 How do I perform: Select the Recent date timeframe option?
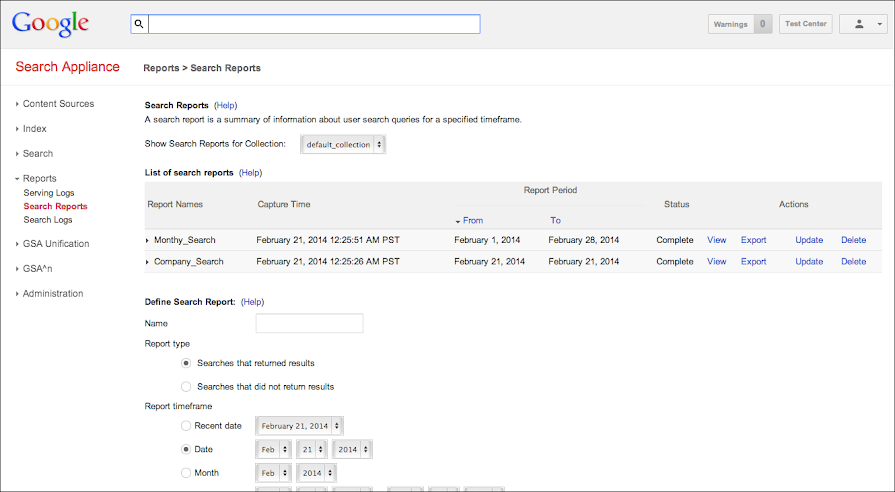(x=186, y=426)
